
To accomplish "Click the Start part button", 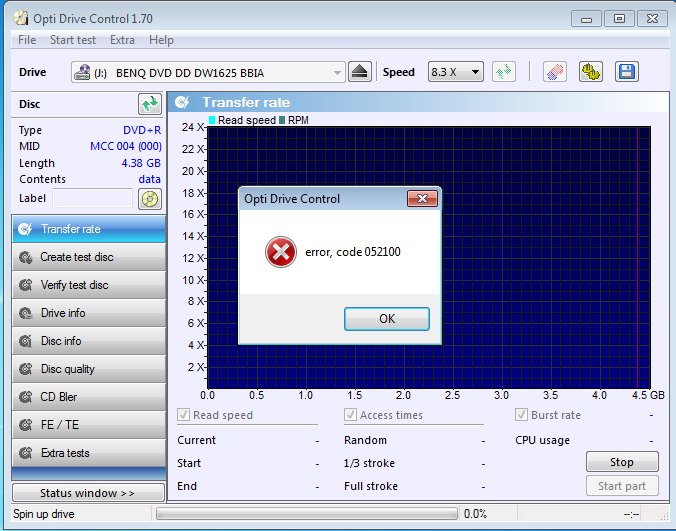I will 622,486.
